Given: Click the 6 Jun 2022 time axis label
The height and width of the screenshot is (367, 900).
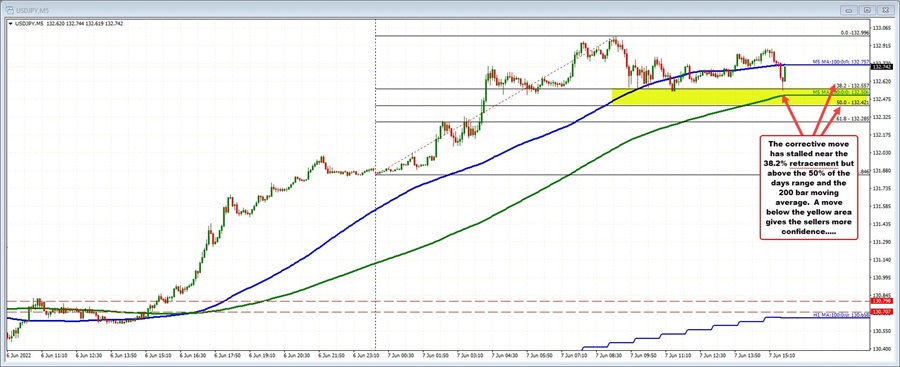Looking at the screenshot, I should pyautogui.click(x=18, y=356).
